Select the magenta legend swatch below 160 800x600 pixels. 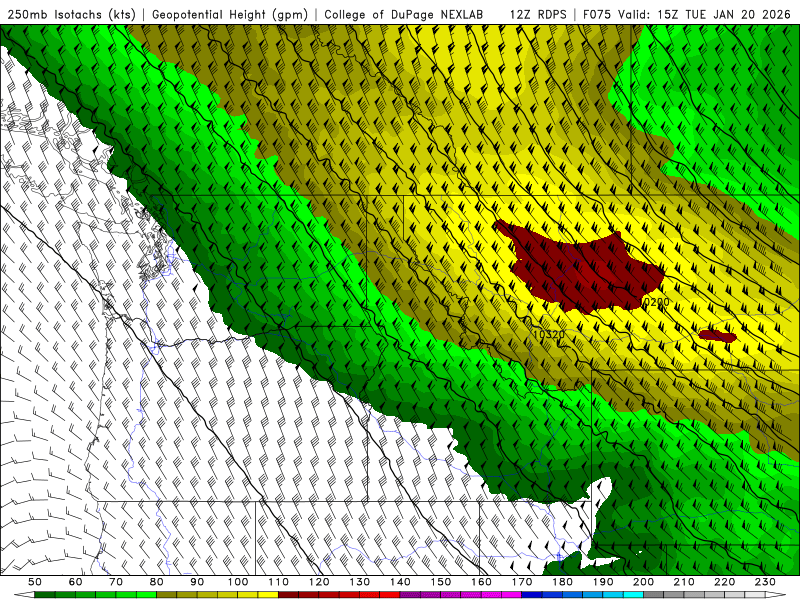pos(491,595)
